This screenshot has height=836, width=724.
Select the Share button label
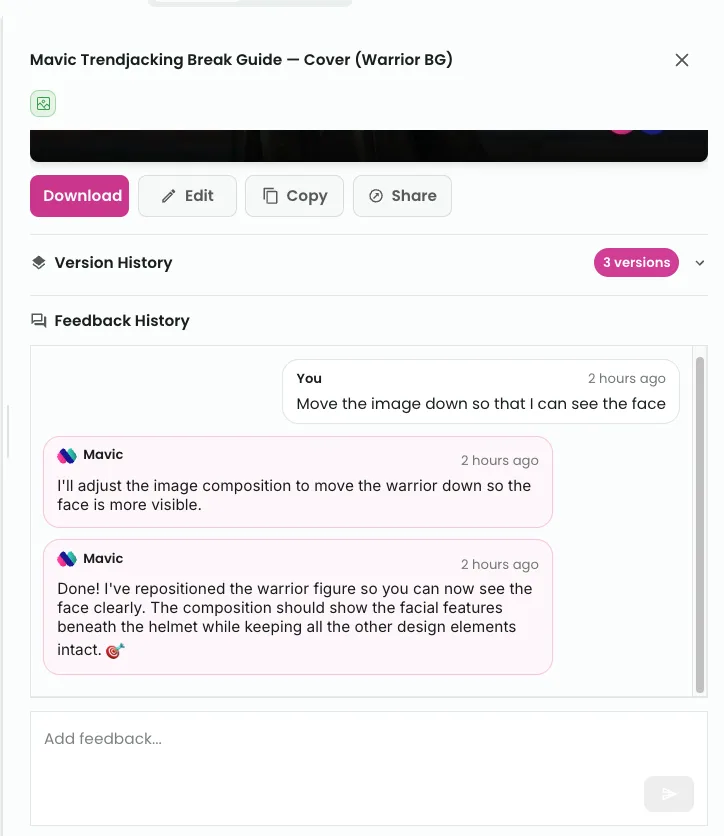(x=414, y=196)
